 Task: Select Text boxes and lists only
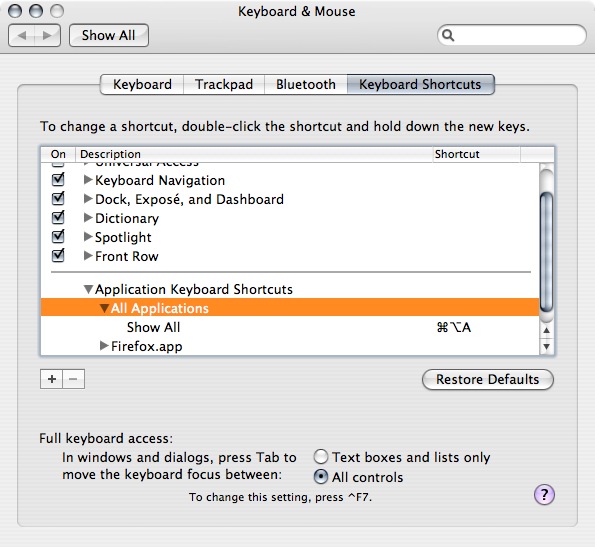(321, 457)
